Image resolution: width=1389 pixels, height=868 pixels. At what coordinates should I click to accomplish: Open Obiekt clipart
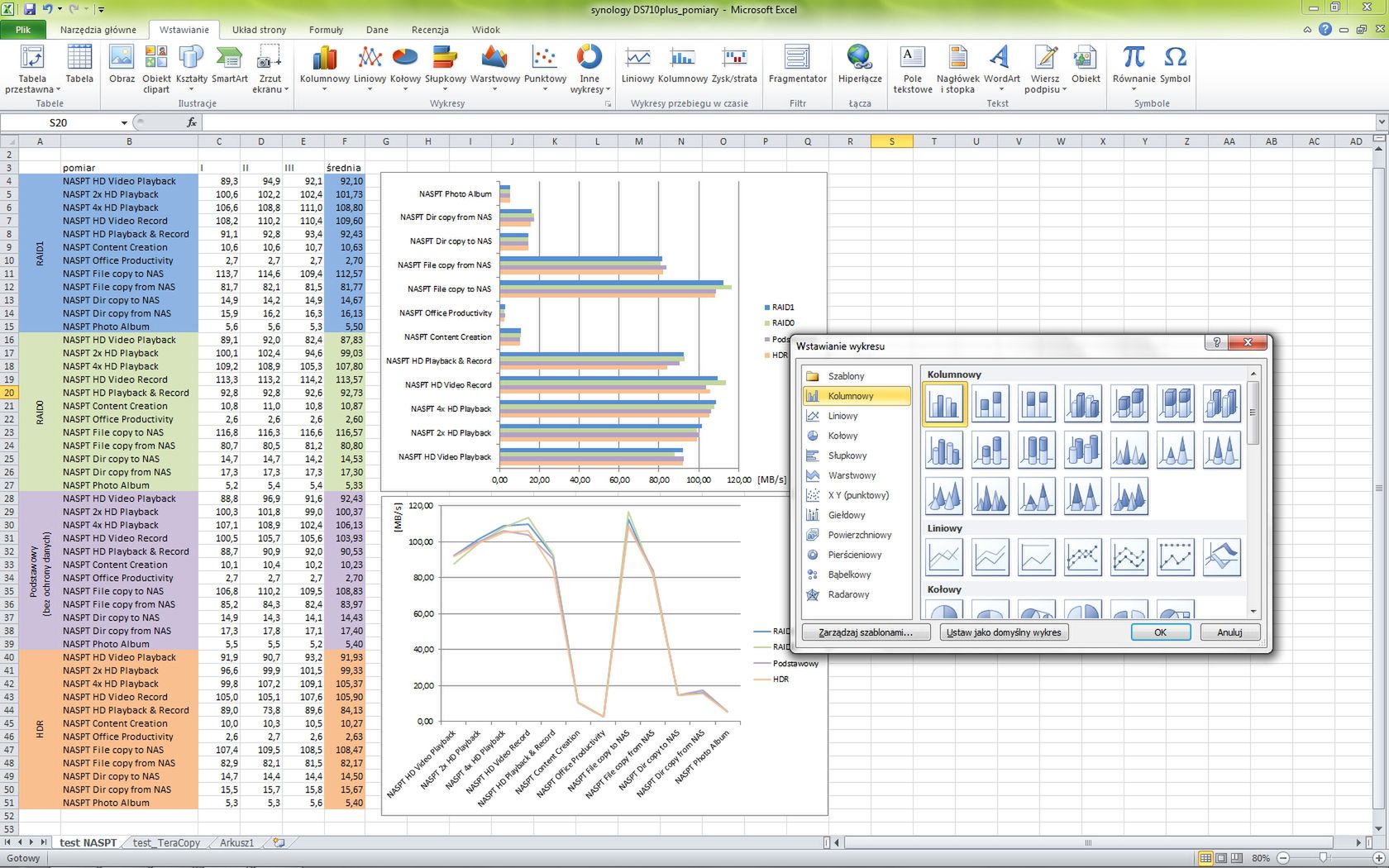coord(156,69)
